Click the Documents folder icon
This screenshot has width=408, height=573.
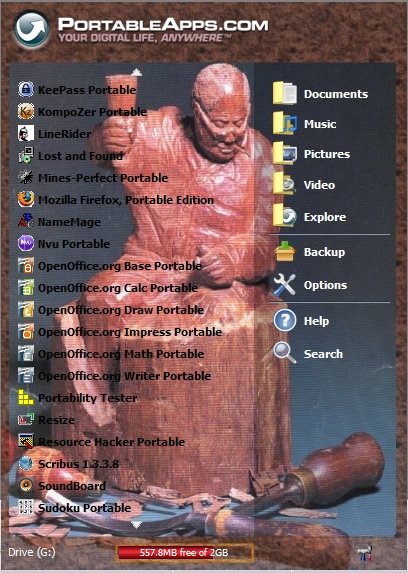284,94
